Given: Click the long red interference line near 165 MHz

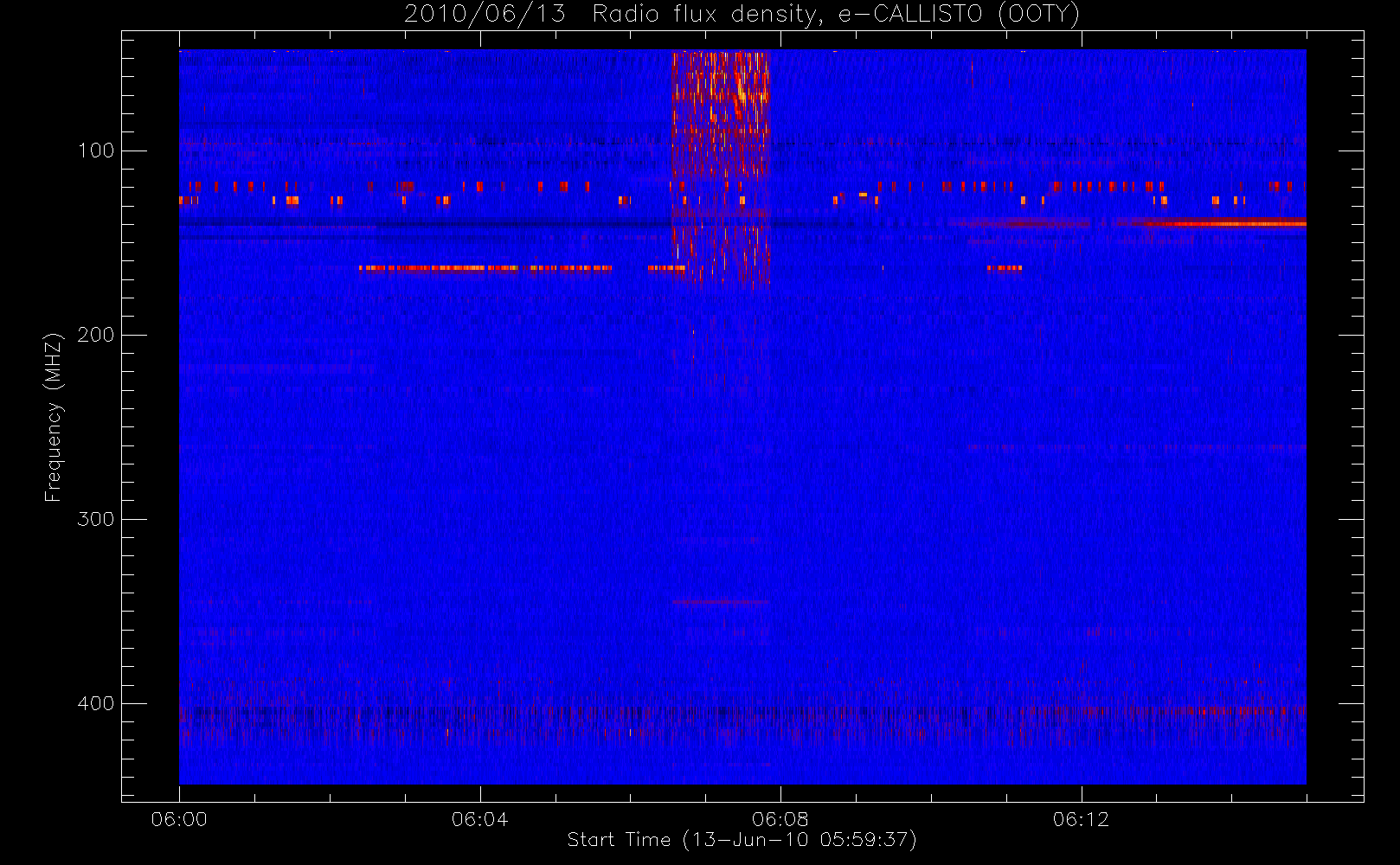Looking at the screenshot, I should (485, 268).
